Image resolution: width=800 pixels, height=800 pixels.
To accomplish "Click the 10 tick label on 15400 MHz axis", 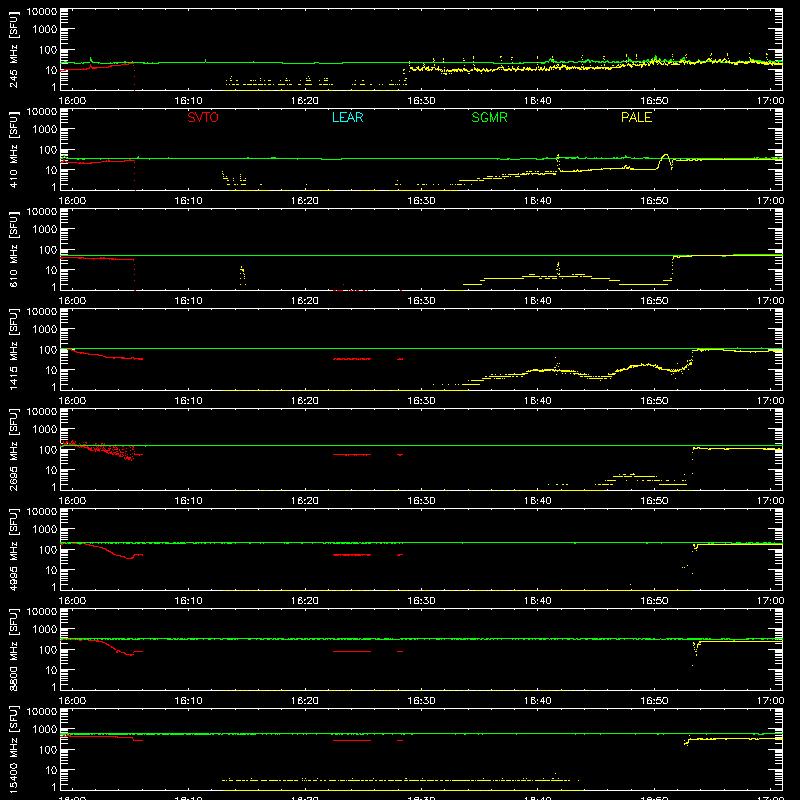I will [51, 770].
